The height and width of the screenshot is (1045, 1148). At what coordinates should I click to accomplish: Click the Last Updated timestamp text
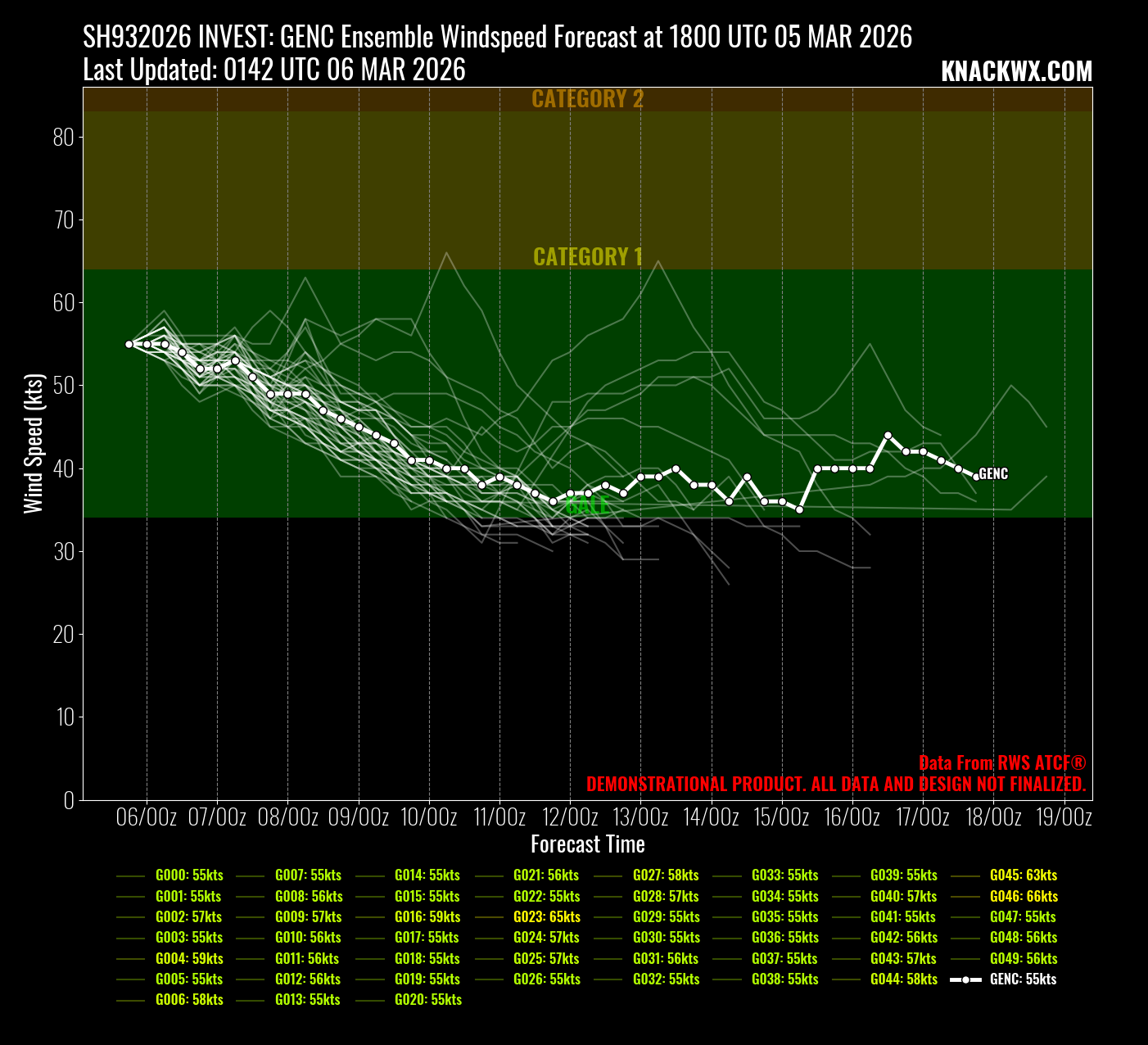coord(274,70)
